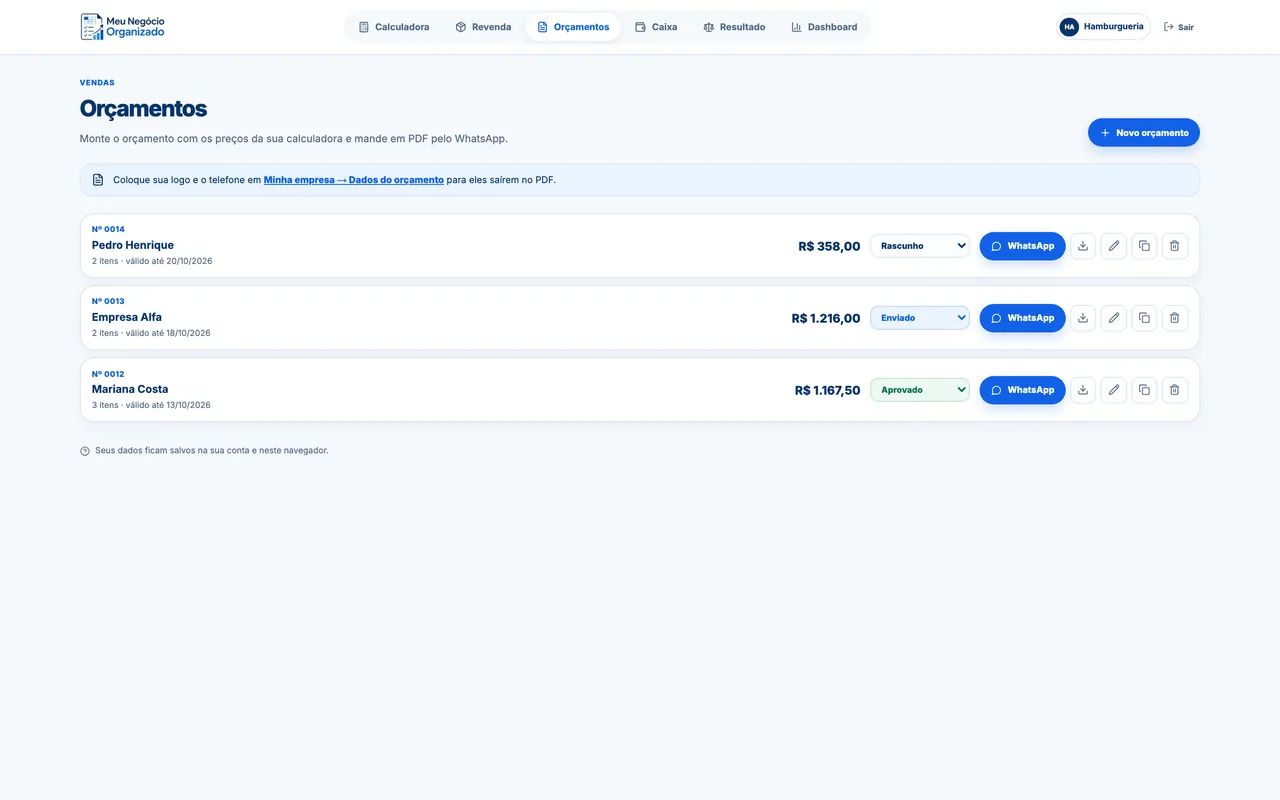Screen dimensions: 1280x800
Task: Edit the Empresa Alfa quote
Action: coord(1114,318)
